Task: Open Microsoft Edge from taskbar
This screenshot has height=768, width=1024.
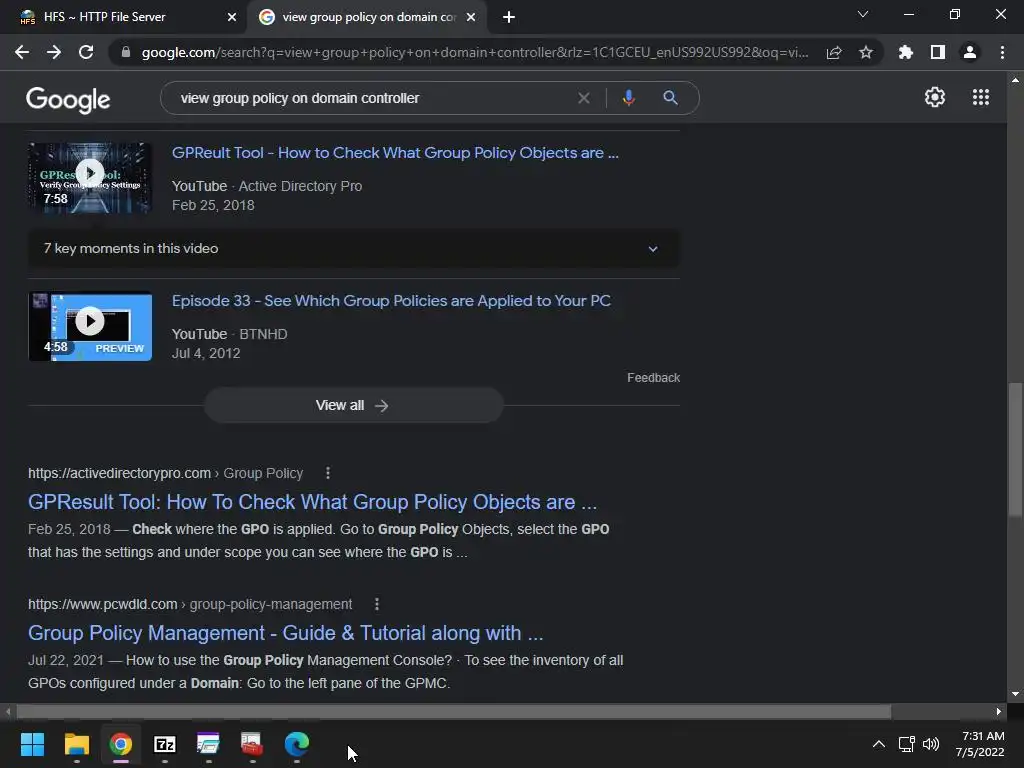Action: click(x=296, y=744)
